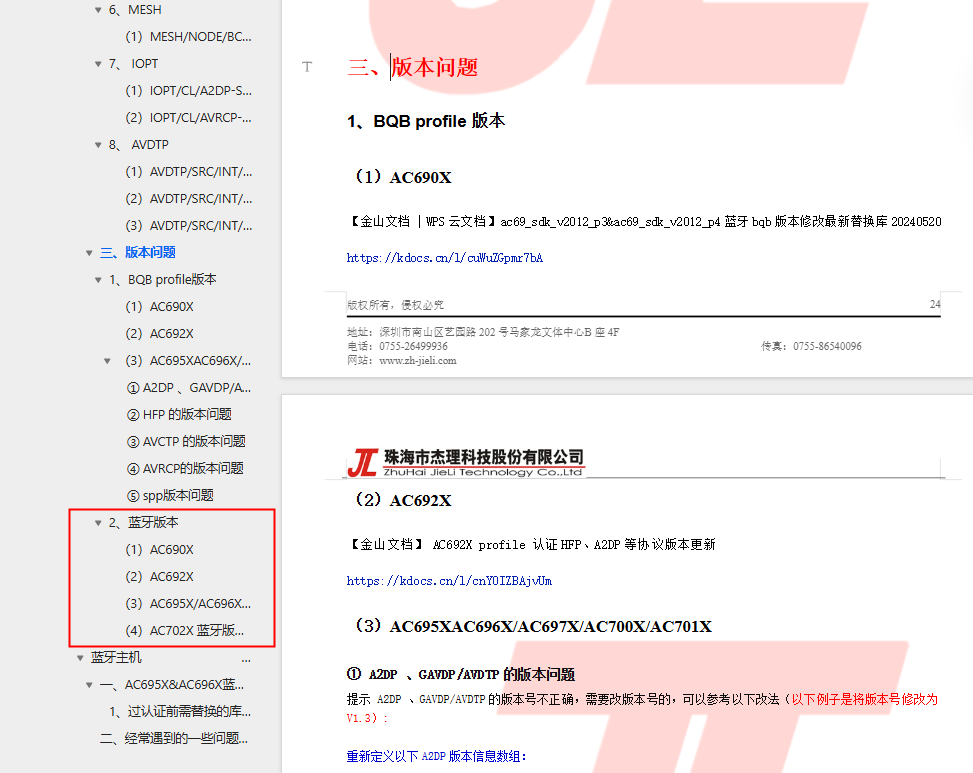The width and height of the screenshot is (973, 773).
Task: Select 2、蓝牙版本 in the outline
Action: tap(143, 522)
